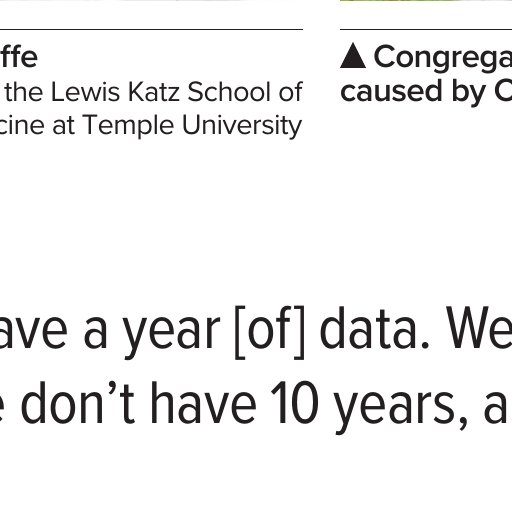Screen dimensions: 512x512
Task: Click the number "10" in the quote
Action: [295, 404]
